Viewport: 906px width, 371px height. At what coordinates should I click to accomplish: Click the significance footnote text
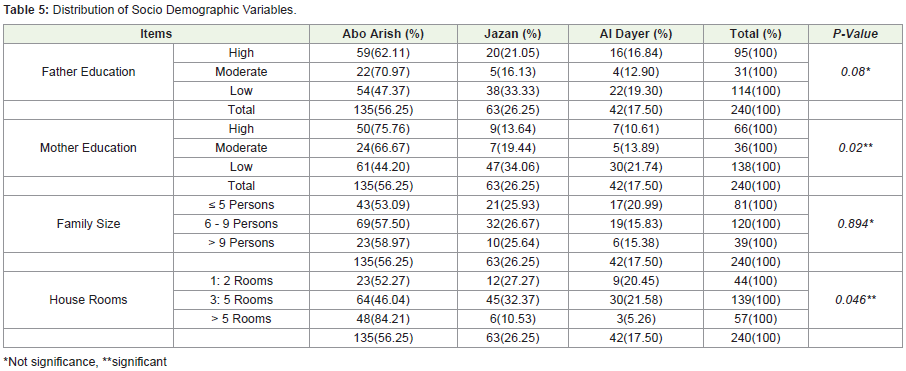85,362
